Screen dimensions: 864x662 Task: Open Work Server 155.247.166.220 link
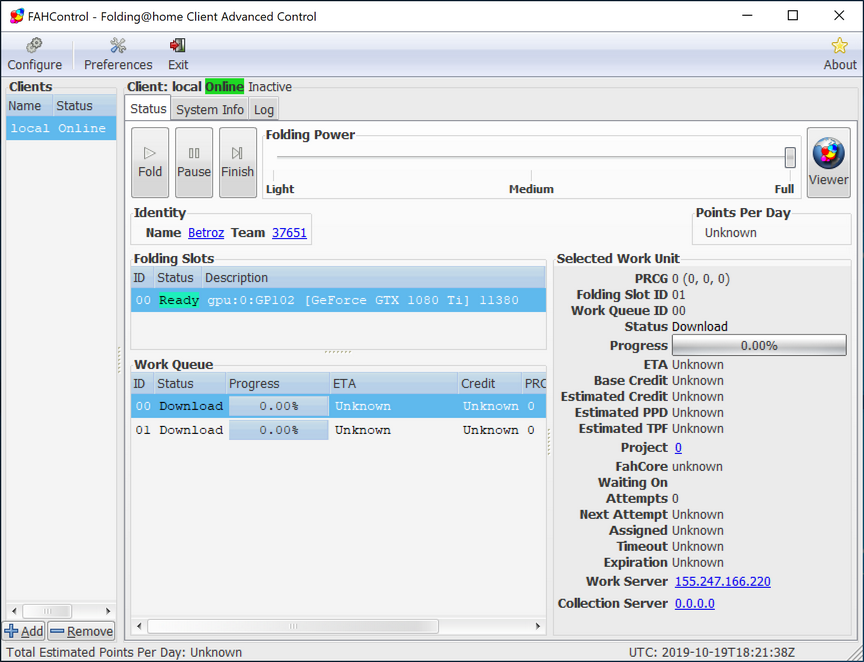point(722,582)
